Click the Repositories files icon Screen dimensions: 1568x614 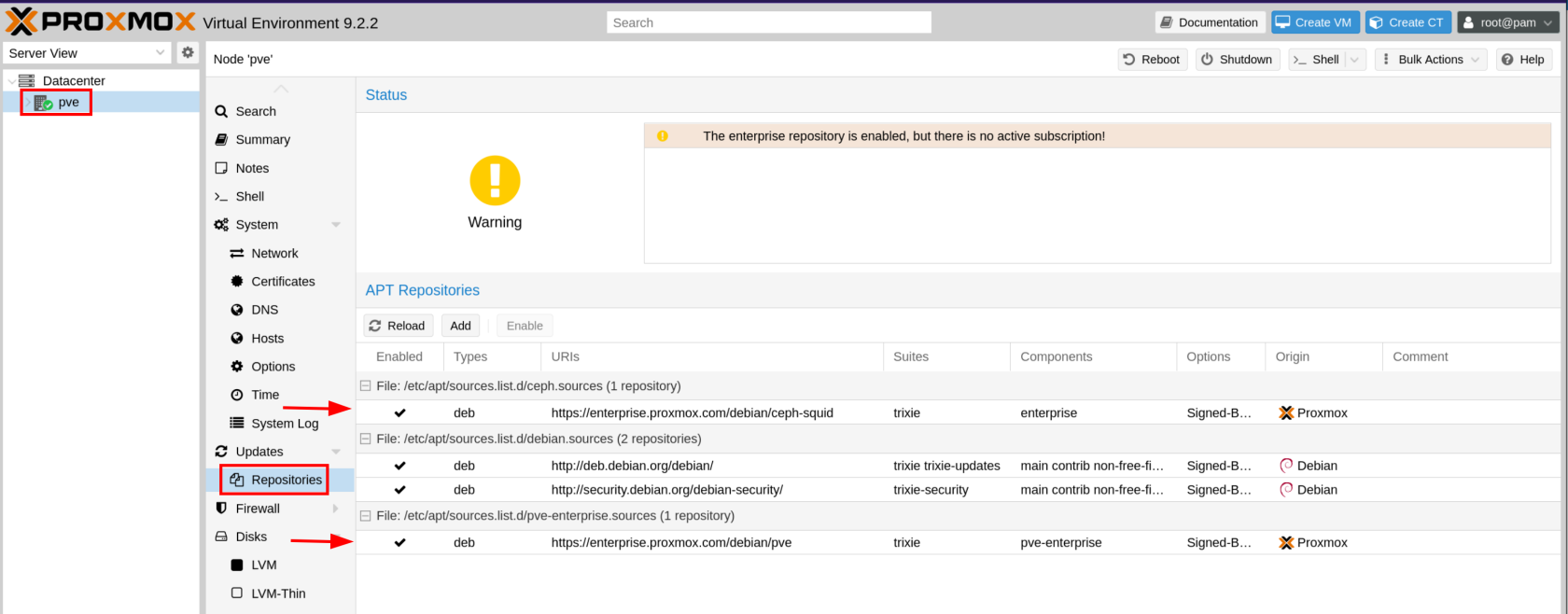(x=237, y=480)
